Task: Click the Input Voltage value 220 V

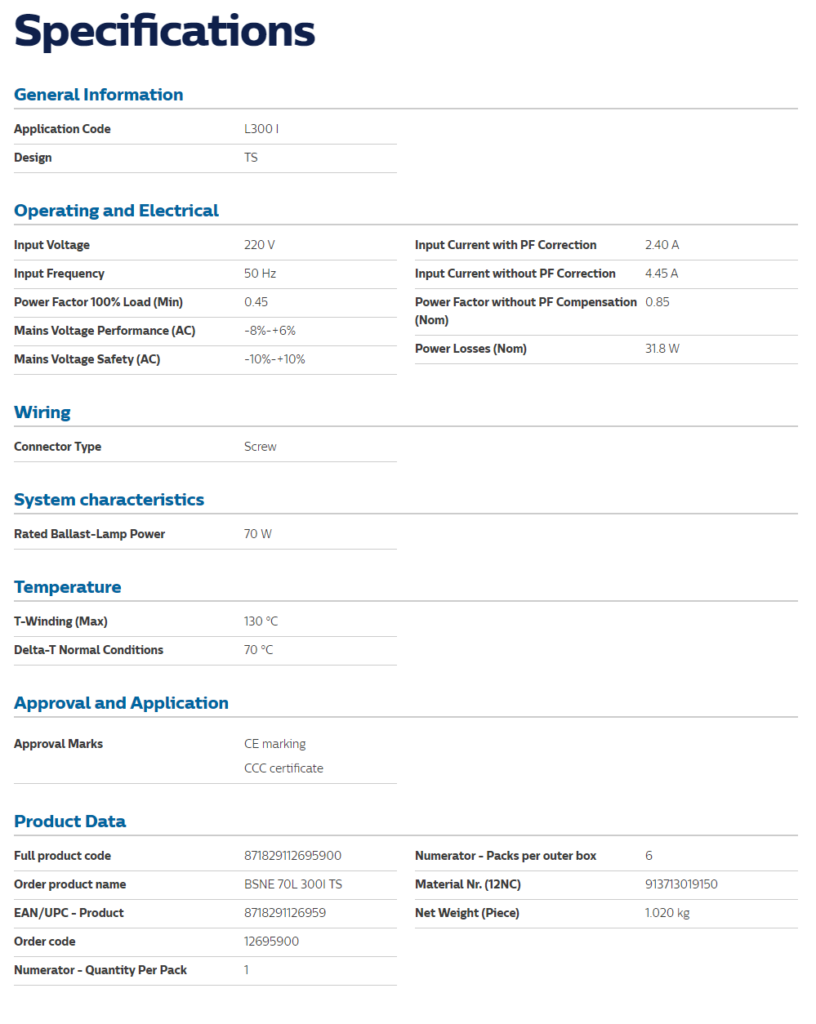Action: coord(259,245)
